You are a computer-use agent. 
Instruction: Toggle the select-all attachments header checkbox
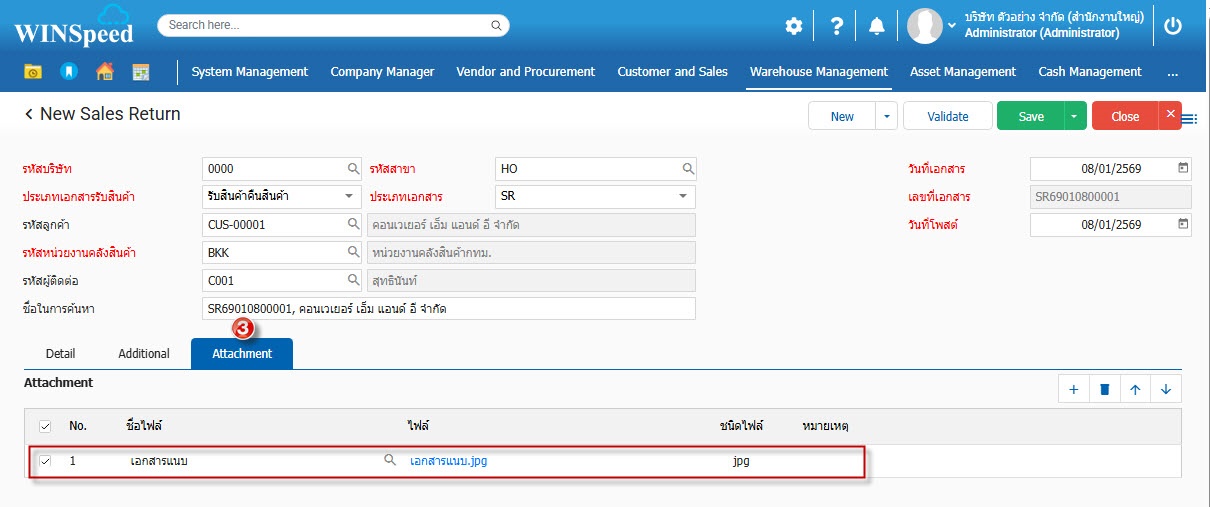(x=45, y=427)
